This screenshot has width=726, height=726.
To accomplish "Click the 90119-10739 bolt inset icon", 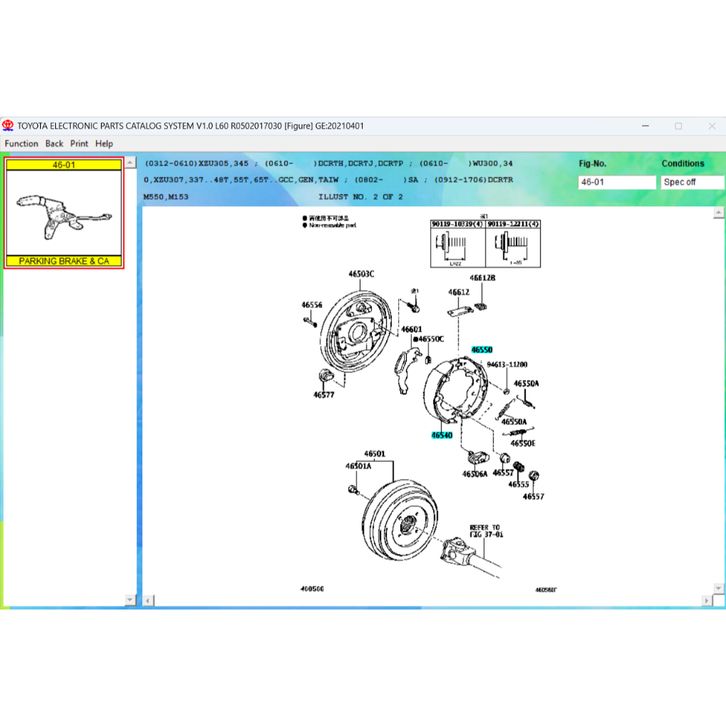I will point(456,245).
